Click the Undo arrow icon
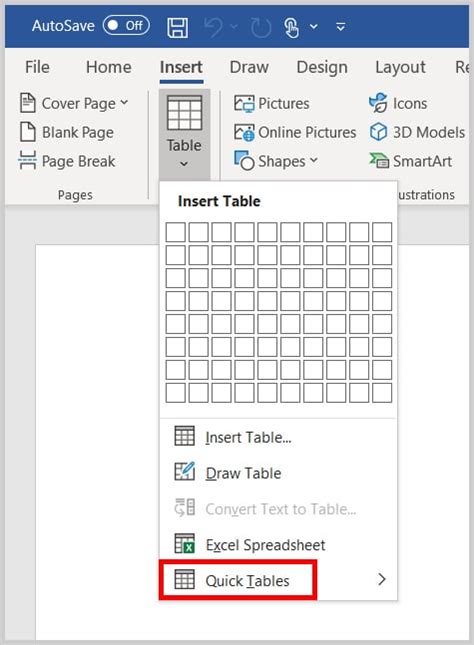 click(x=213, y=27)
